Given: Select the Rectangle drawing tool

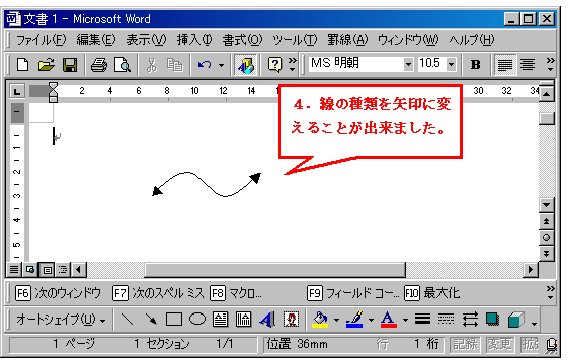Looking at the screenshot, I should 174,319.
